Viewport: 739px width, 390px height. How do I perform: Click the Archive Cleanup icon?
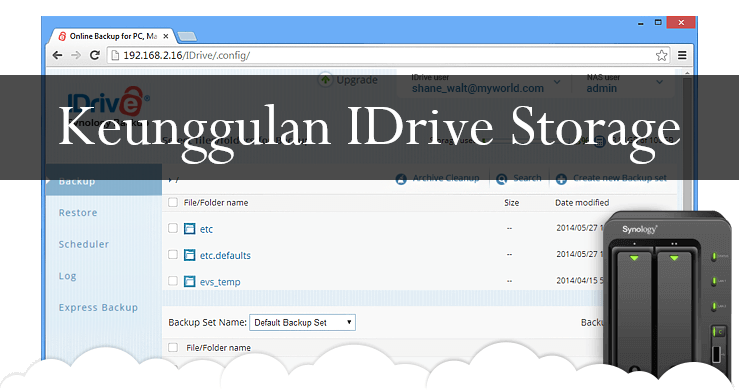[401, 179]
